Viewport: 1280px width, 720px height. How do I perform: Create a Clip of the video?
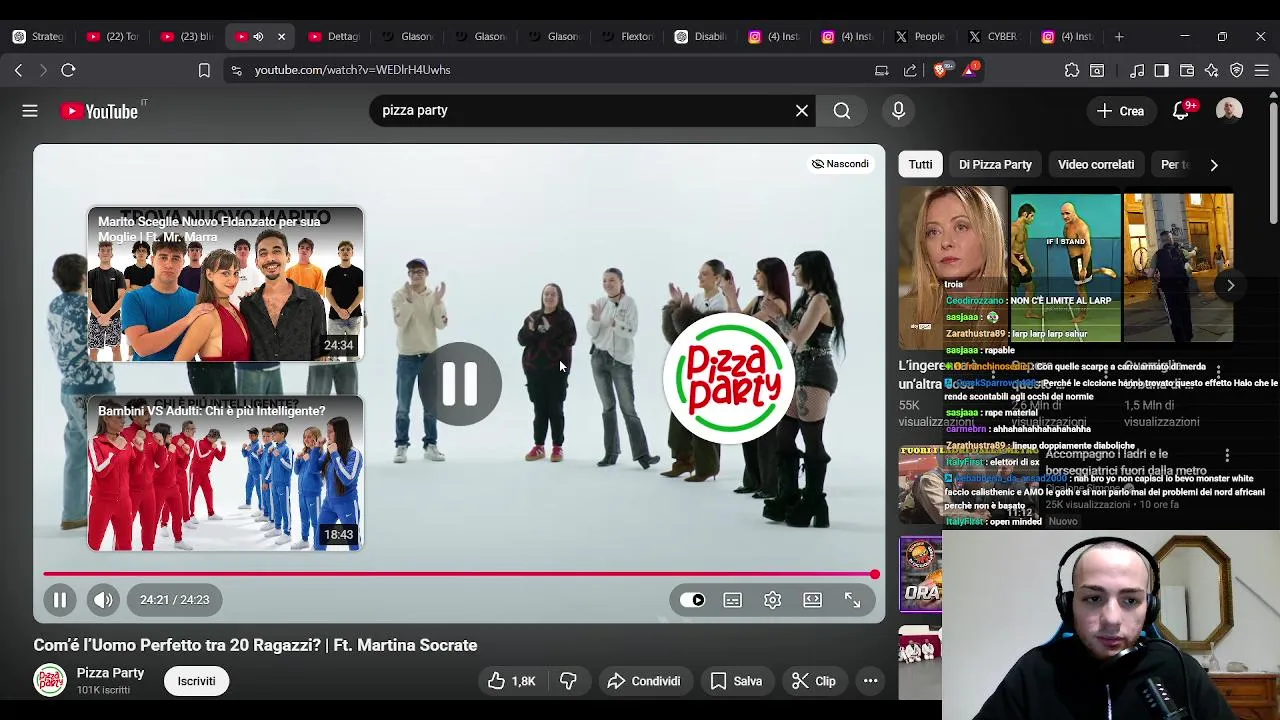[x=813, y=681]
